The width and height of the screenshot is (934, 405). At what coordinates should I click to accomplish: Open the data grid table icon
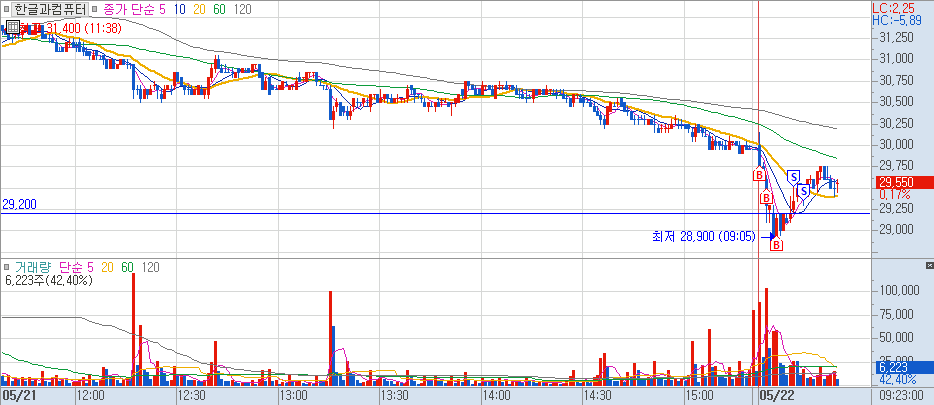(13, 26)
